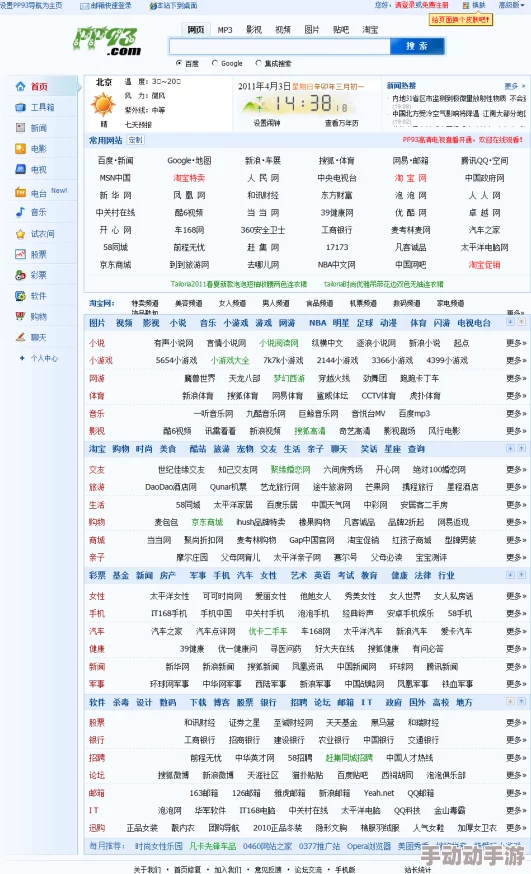The height and width of the screenshot is (874, 531).
Task: Open the 高级版 dropdown at top right
Action: [511, 5]
